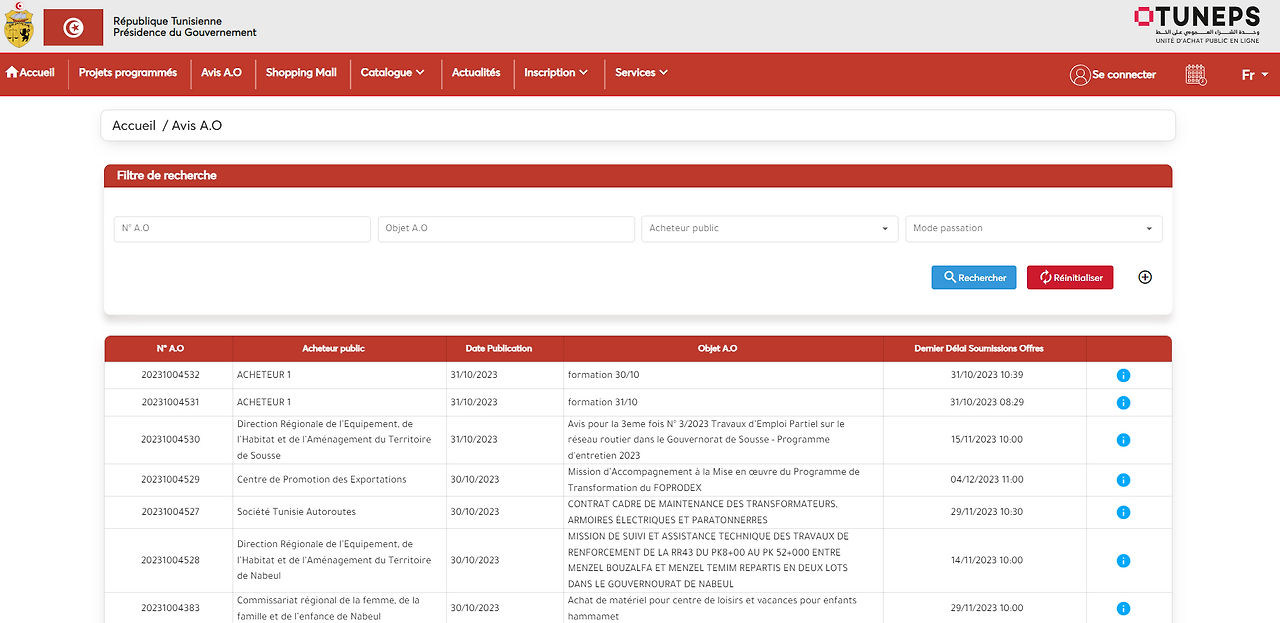Focus the Objet A.O search field
Viewport: 1280px width, 623px height.
click(x=506, y=229)
